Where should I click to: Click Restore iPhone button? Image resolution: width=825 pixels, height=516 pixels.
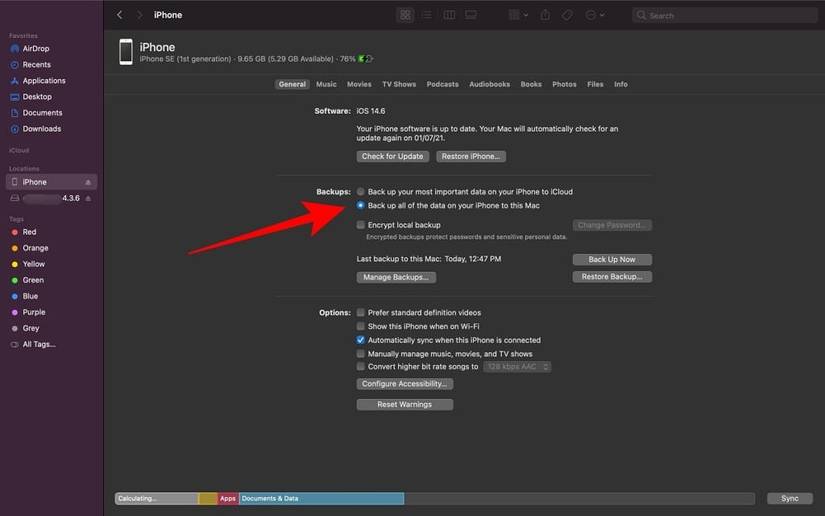471,156
